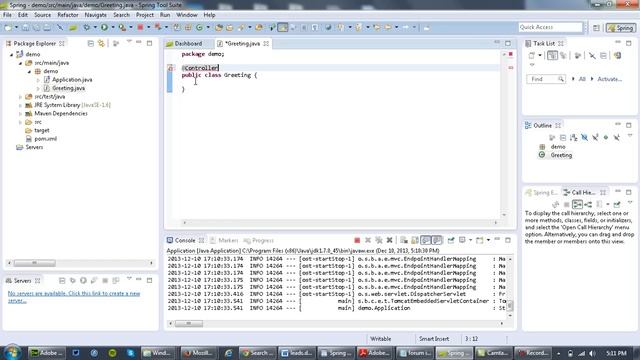
Task: Toggle Hide Static Members in Outline toolbar
Action: tap(595, 138)
